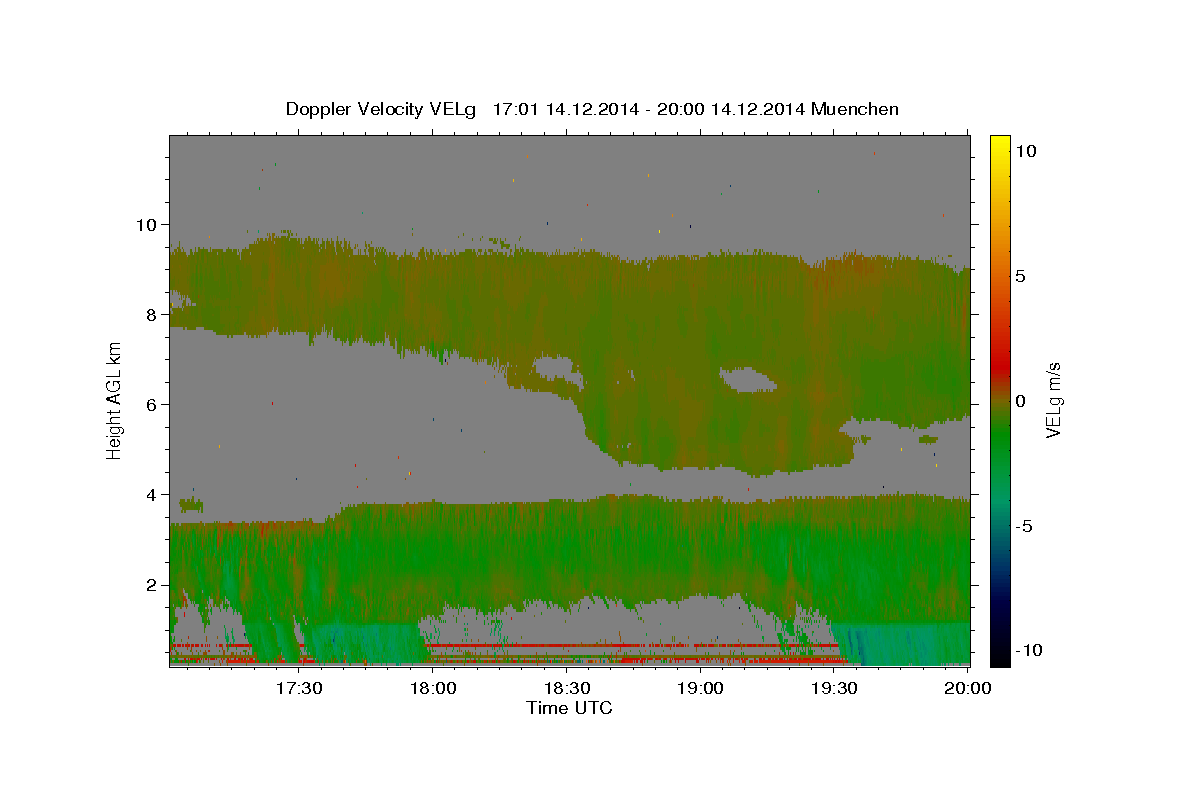Click the '18:00' time axis label
The height and width of the screenshot is (800, 1200).
433,688
